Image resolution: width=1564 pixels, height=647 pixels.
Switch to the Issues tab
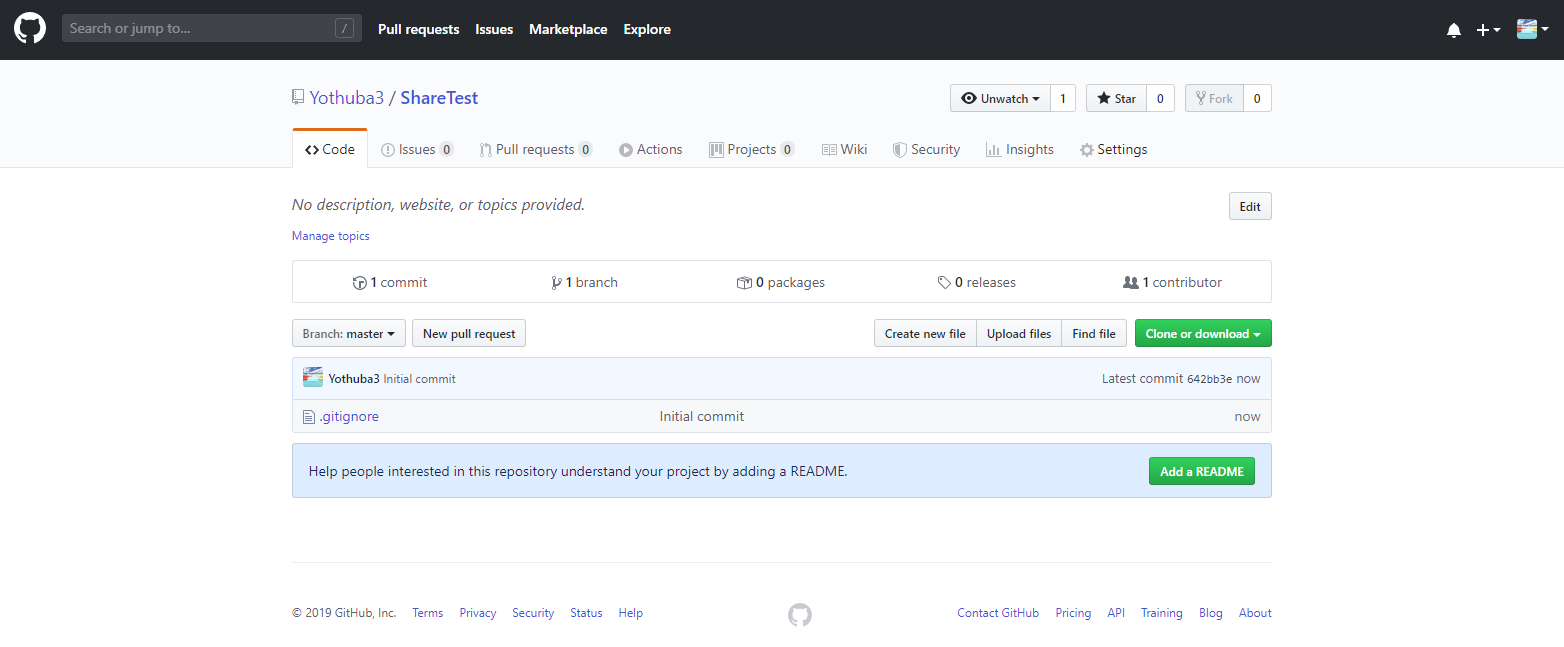416,149
